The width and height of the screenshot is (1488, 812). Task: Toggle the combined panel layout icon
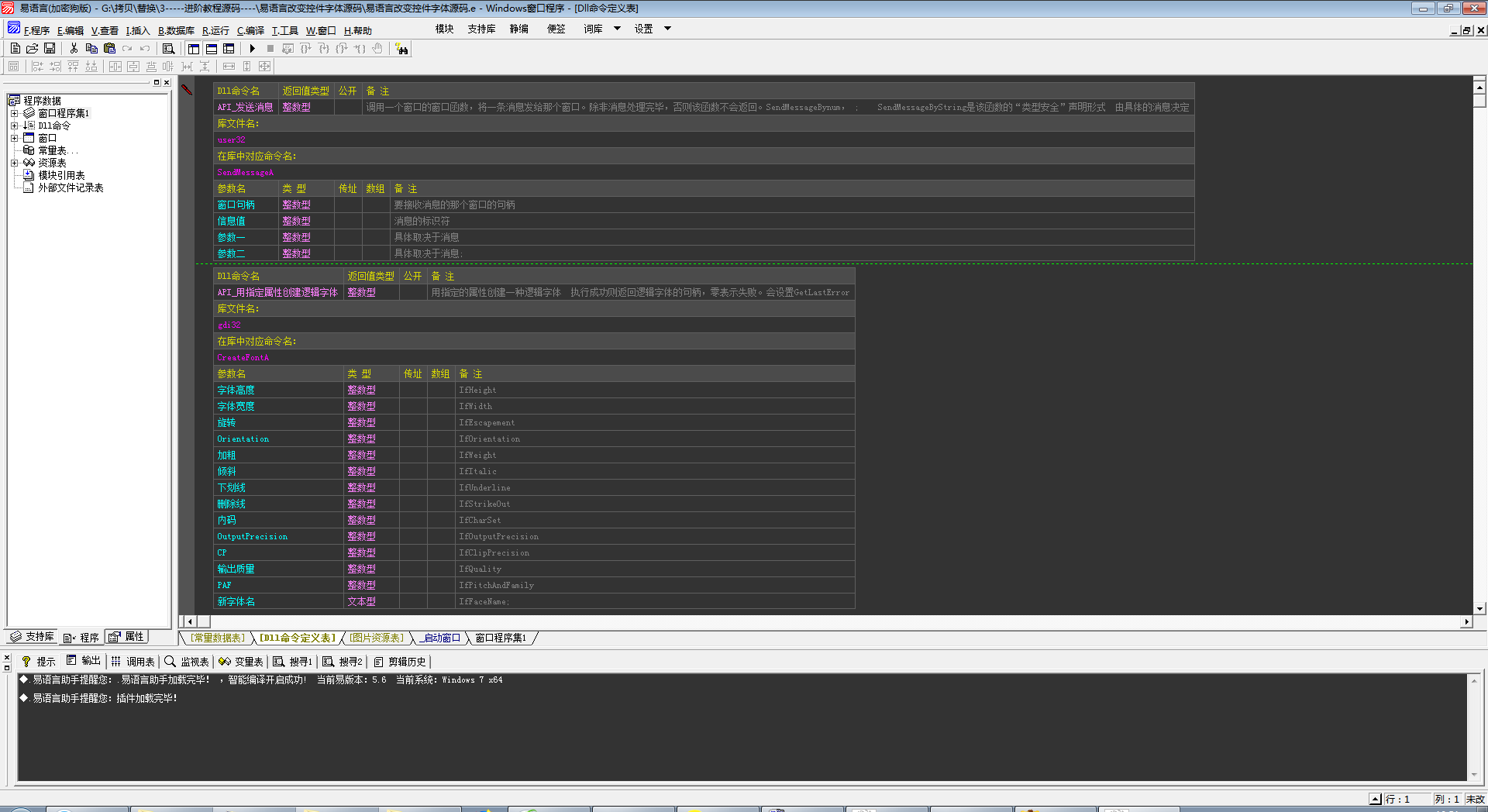click(229, 48)
